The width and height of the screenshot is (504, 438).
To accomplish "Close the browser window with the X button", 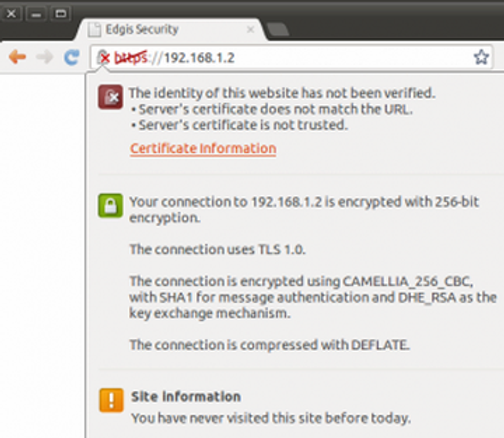I will click(x=11, y=14).
